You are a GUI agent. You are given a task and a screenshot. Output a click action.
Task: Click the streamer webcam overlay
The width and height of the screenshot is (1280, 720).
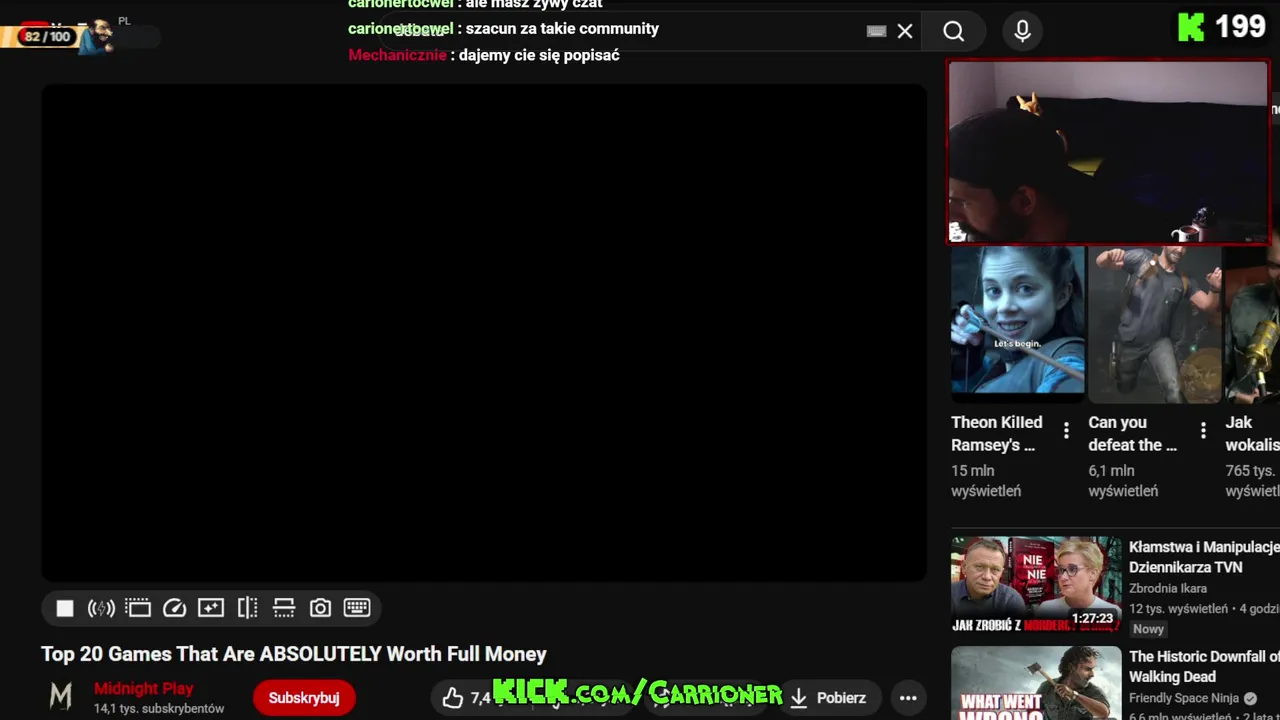pos(1108,152)
